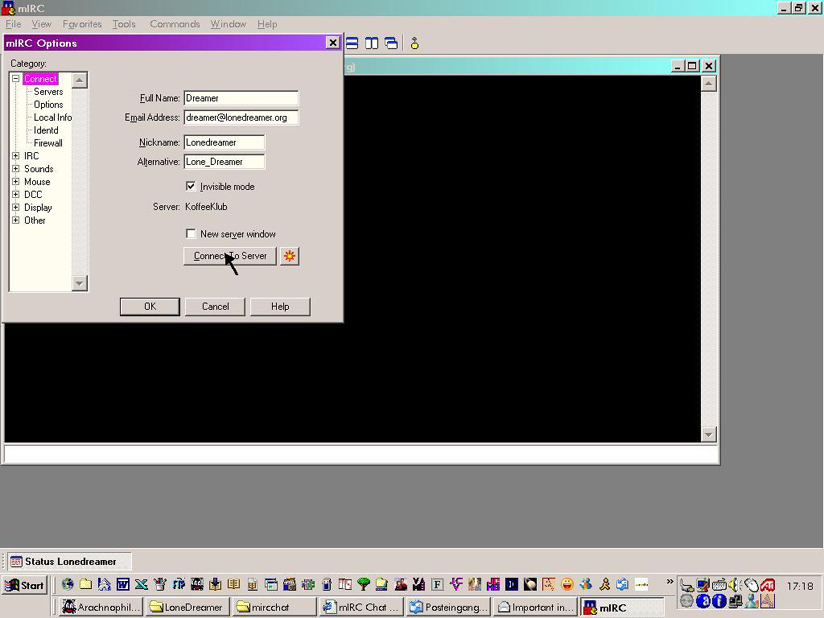Click OK in mIRC Options
Image resolution: width=824 pixels, height=618 pixels.
pos(150,306)
